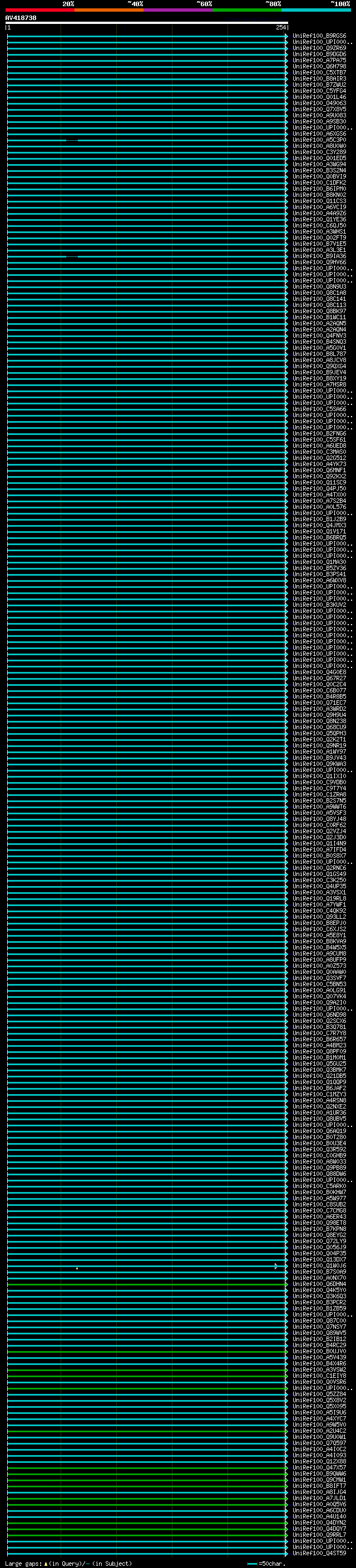Select the UniRef100_C5YFG4 label

coord(319,91)
